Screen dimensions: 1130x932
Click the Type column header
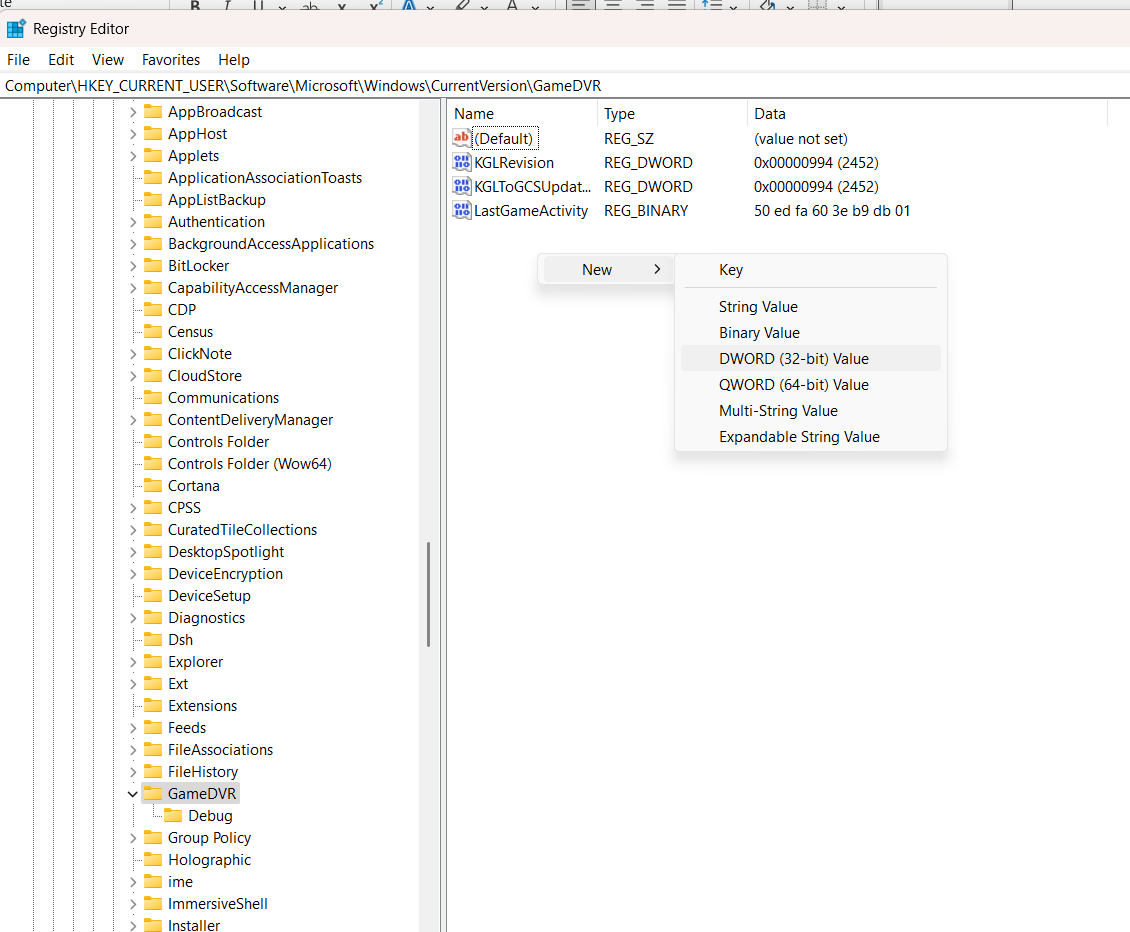[672, 114]
